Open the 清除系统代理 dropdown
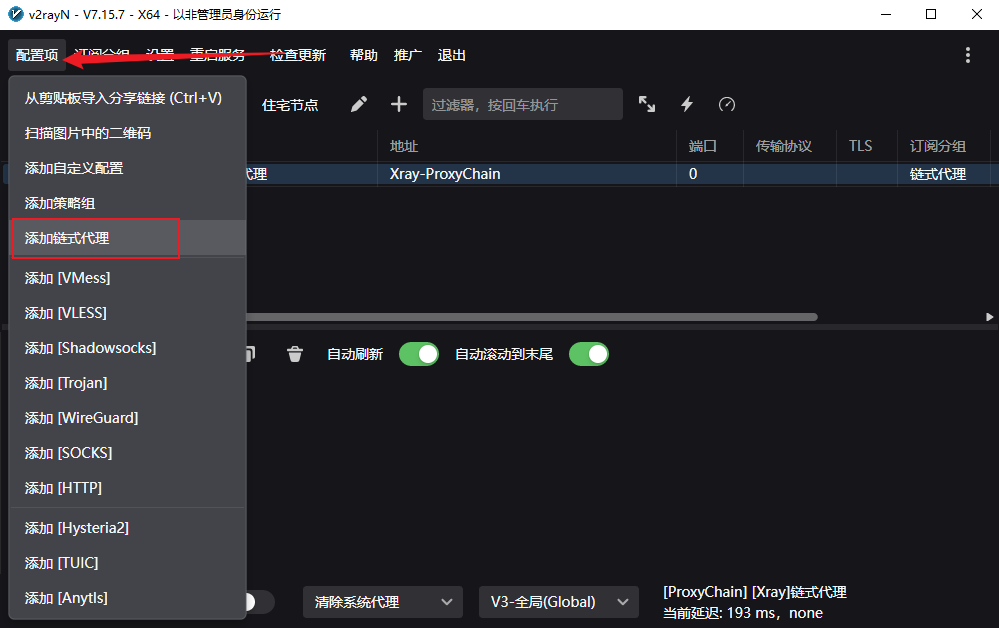 click(x=383, y=602)
